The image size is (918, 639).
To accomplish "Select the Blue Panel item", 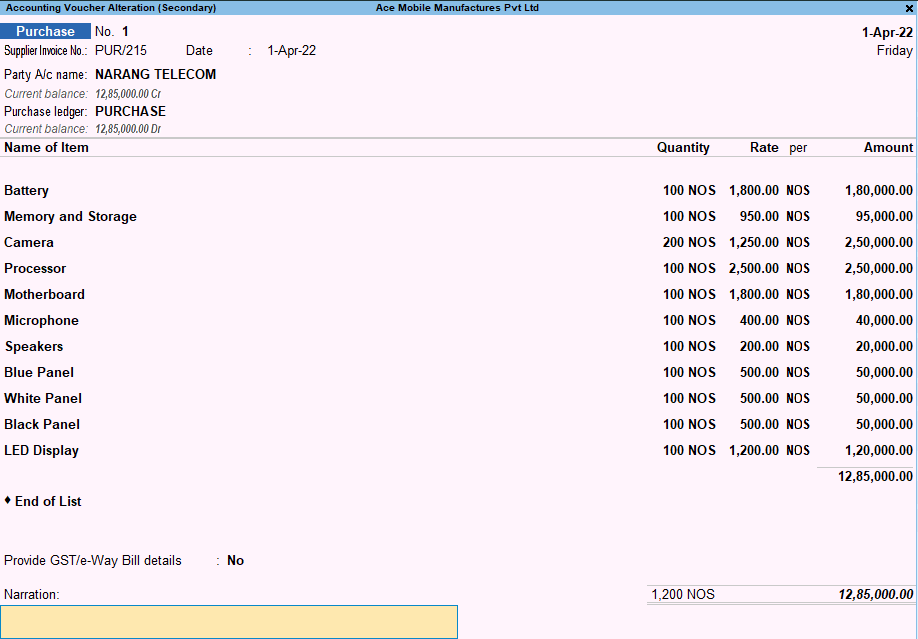I will [x=39, y=373].
